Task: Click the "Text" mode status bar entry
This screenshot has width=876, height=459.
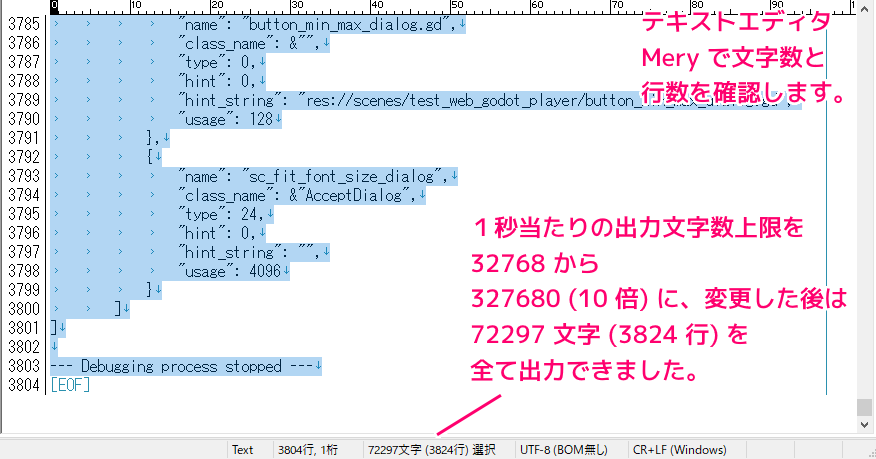Action: (x=242, y=450)
